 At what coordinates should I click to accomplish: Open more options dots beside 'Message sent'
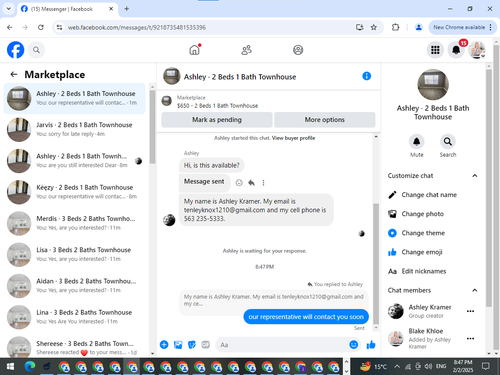pyautogui.click(x=263, y=183)
